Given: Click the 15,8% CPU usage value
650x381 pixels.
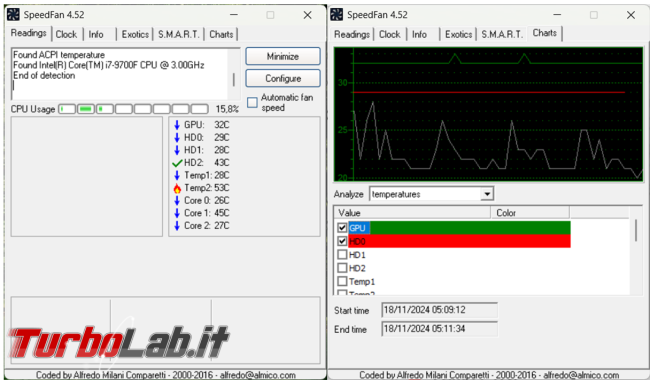Looking at the screenshot, I should tap(227, 109).
